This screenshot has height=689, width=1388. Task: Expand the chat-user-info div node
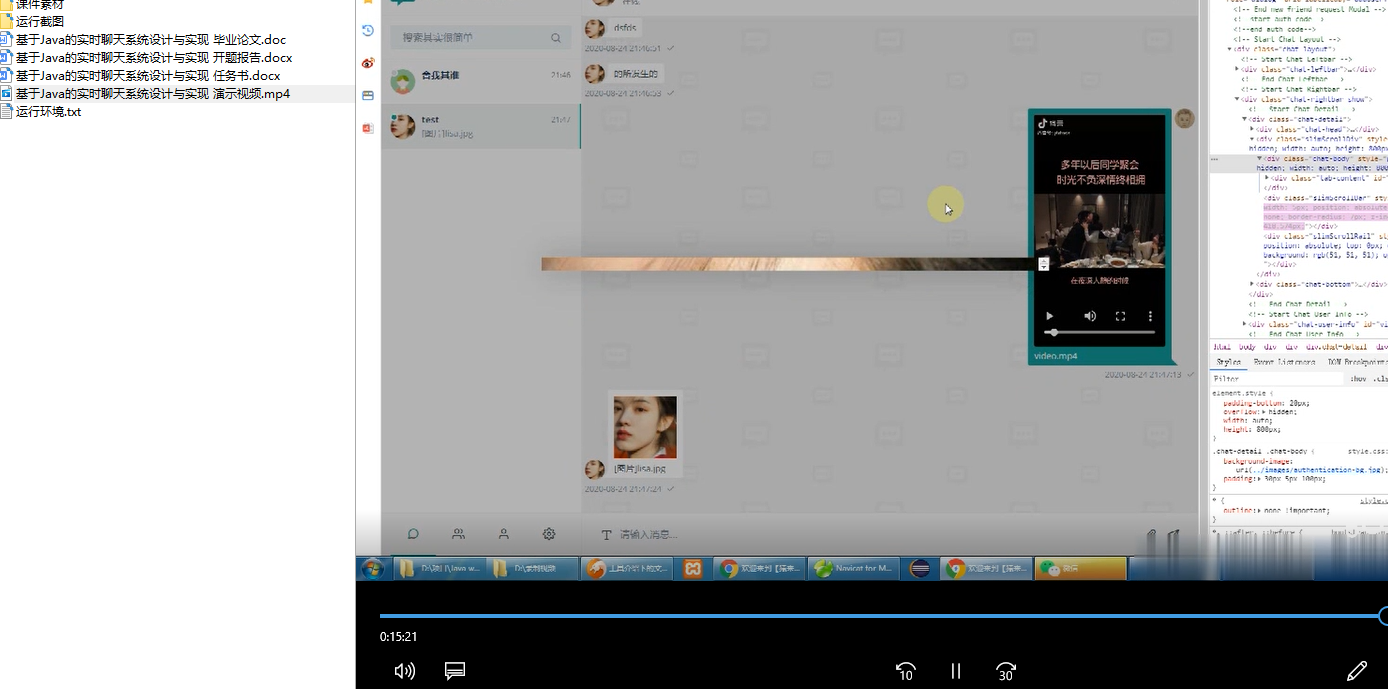pyautogui.click(x=1246, y=324)
